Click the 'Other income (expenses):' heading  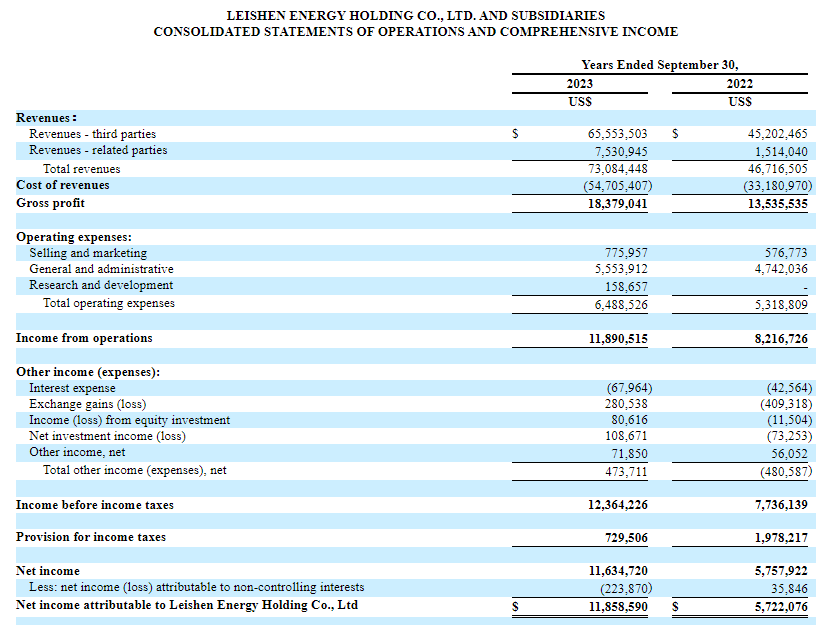click(88, 372)
